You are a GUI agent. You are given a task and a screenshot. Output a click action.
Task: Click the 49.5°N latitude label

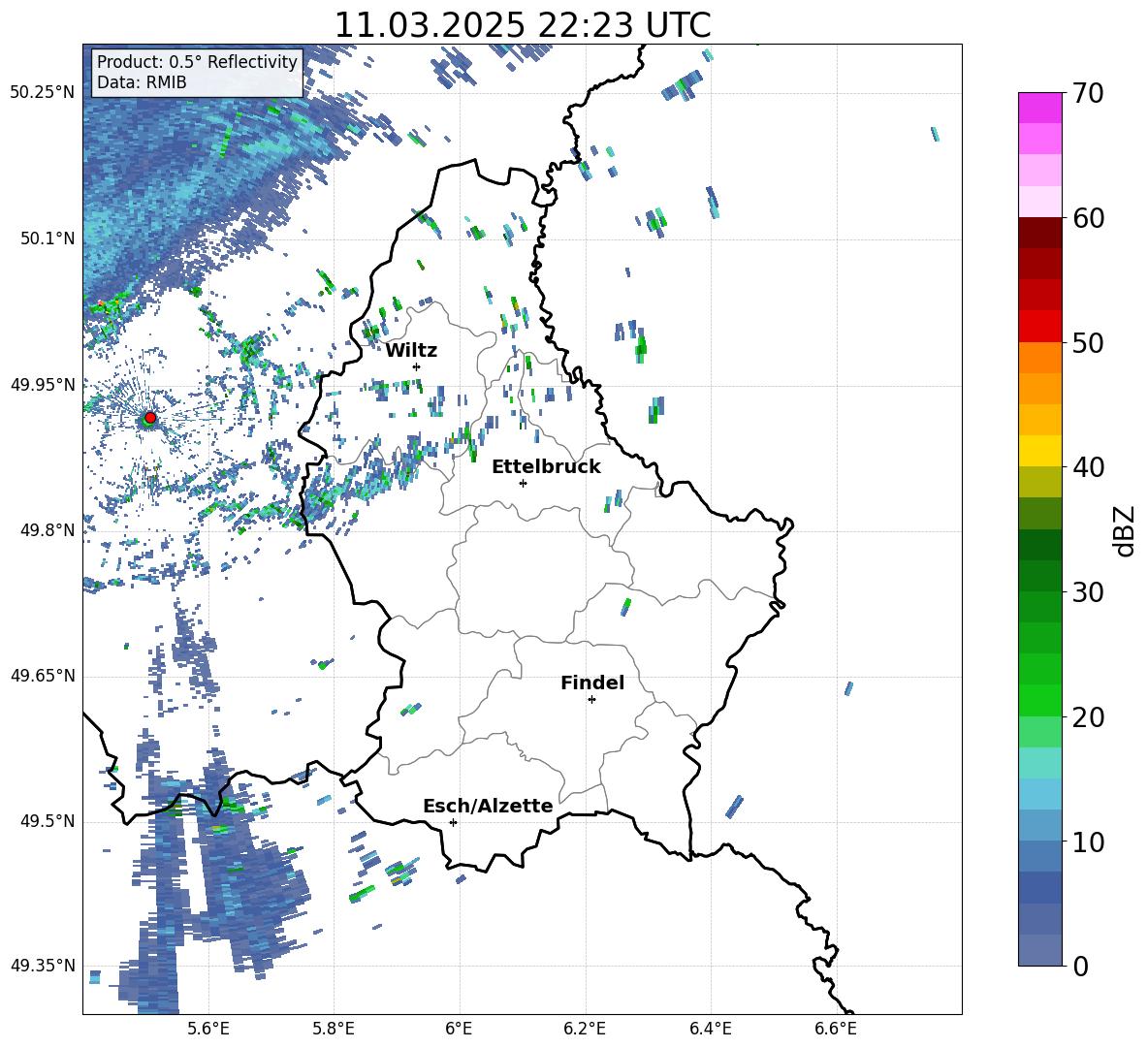48,821
